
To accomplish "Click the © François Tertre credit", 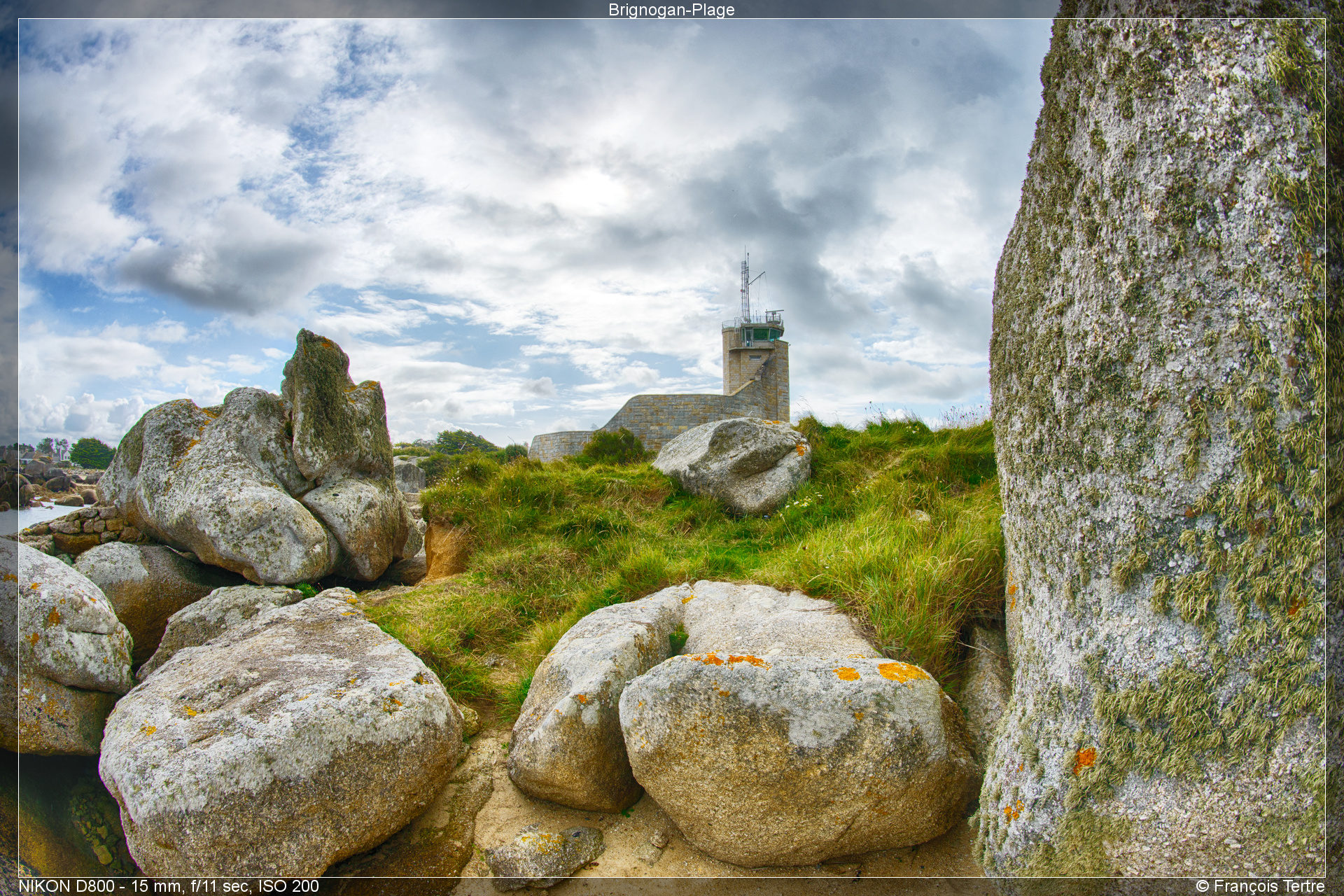I will (1260, 886).
